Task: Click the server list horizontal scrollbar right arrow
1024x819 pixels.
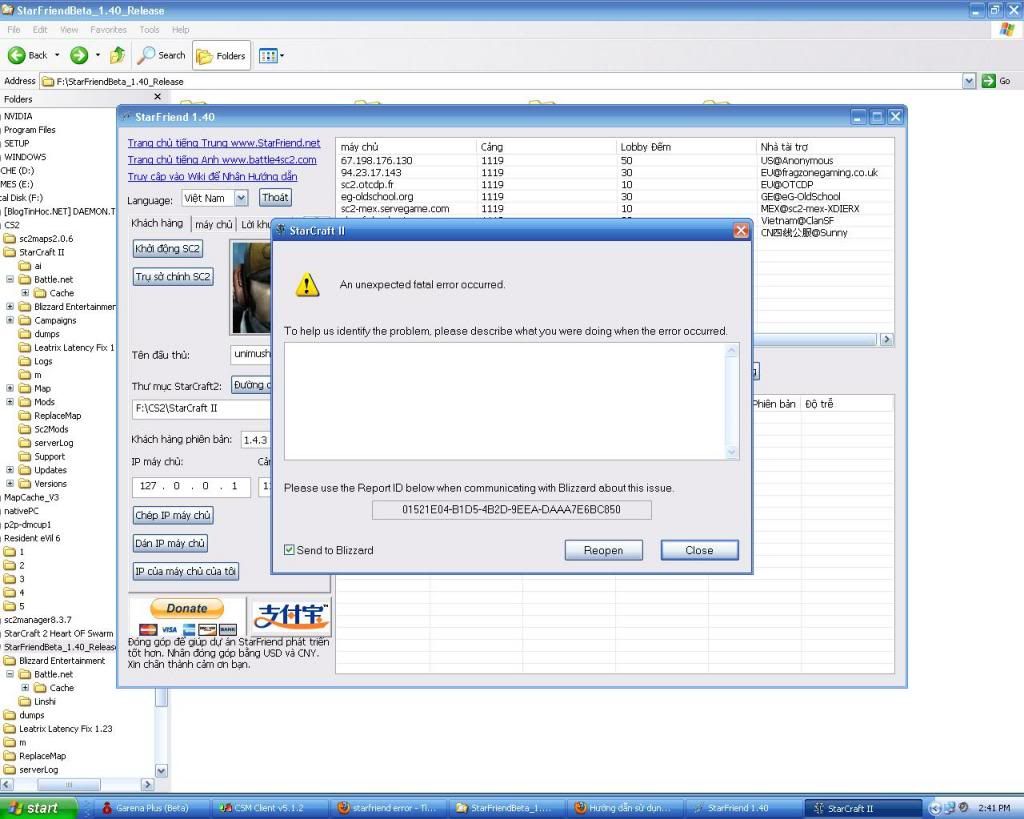Action: click(x=886, y=340)
